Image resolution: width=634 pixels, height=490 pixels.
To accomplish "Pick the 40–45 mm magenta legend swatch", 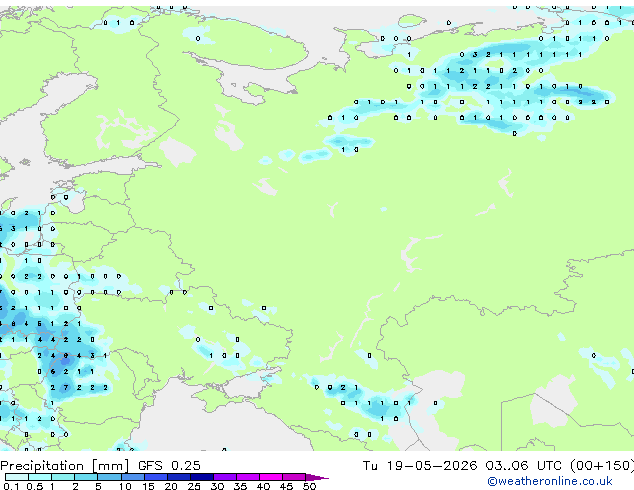I will point(271,477).
